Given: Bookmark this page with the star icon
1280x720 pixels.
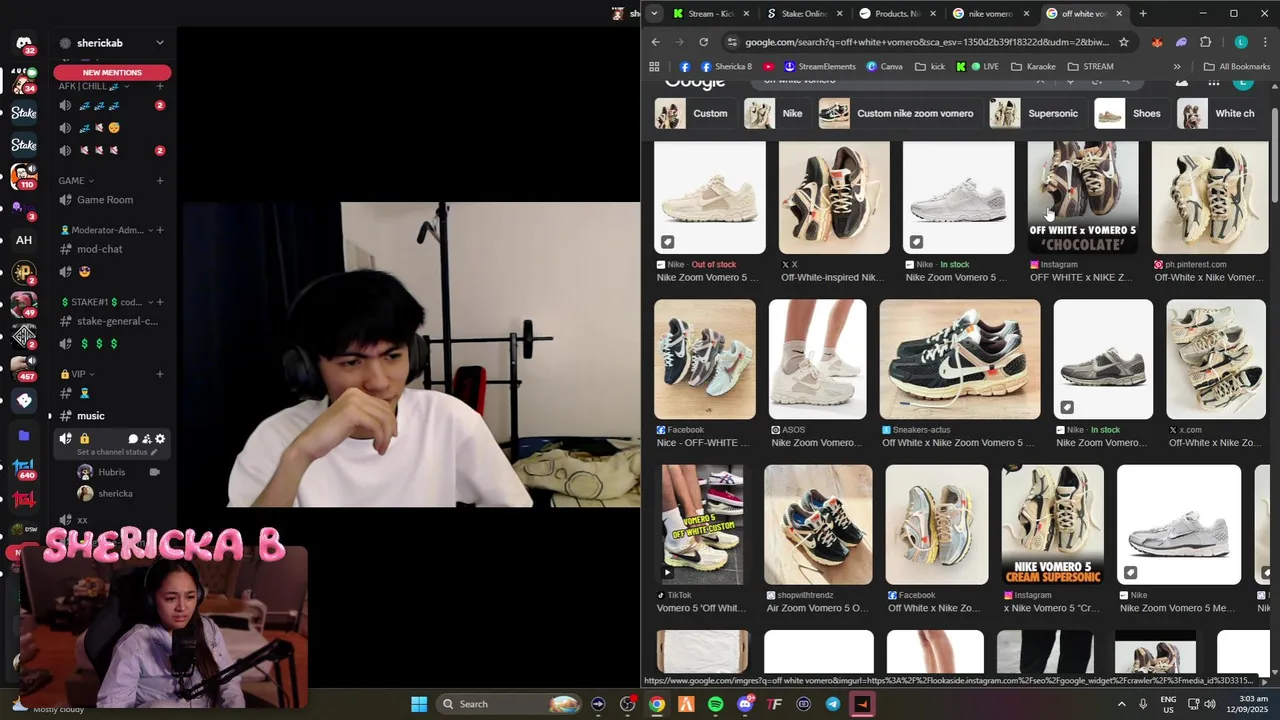Looking at the screenshot, I should pos(1124,42).
